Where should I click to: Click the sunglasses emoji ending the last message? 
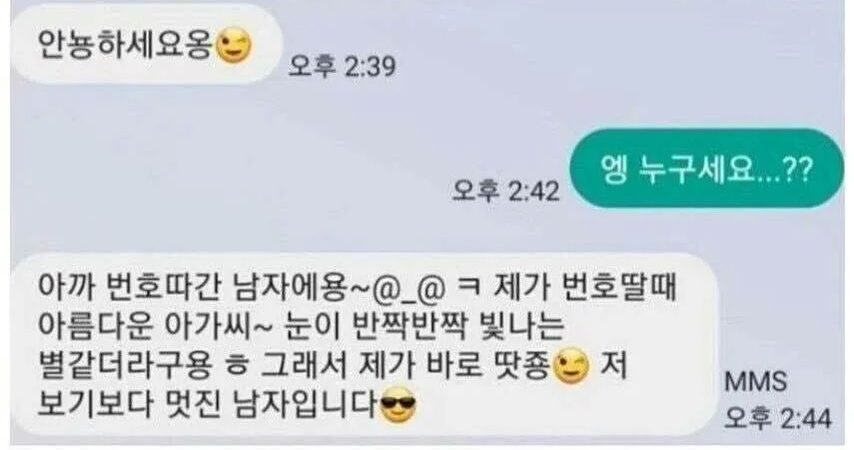tap(398, 405)
